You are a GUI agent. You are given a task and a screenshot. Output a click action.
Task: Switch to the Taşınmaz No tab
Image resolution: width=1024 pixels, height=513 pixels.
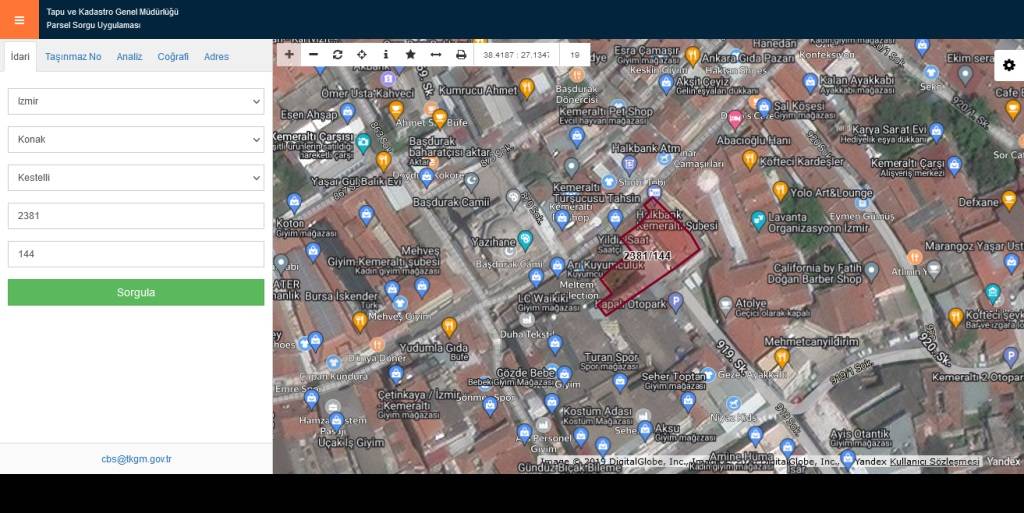coord(73,56)
